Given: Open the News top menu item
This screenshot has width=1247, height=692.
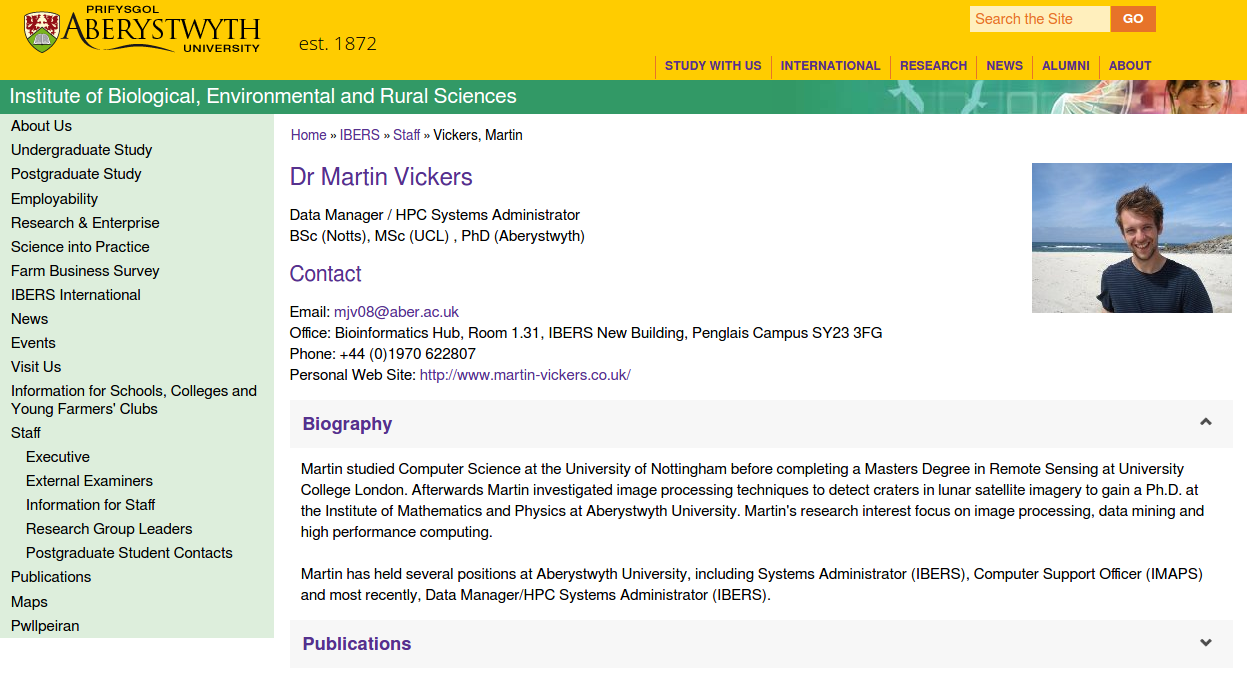Looking at the screenshot, I should 1004,66.
